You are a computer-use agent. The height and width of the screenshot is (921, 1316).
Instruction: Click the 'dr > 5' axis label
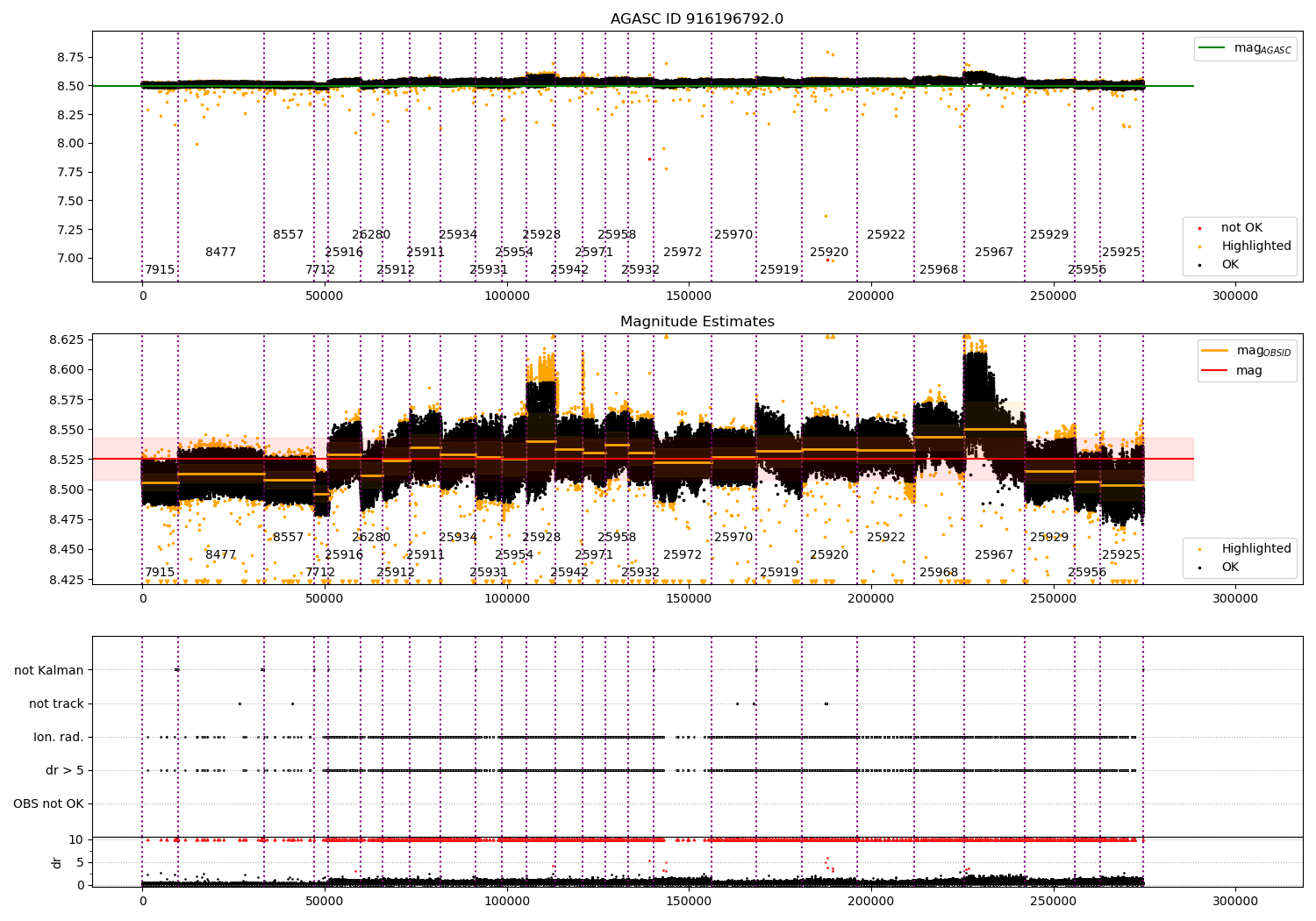point(65,770)
